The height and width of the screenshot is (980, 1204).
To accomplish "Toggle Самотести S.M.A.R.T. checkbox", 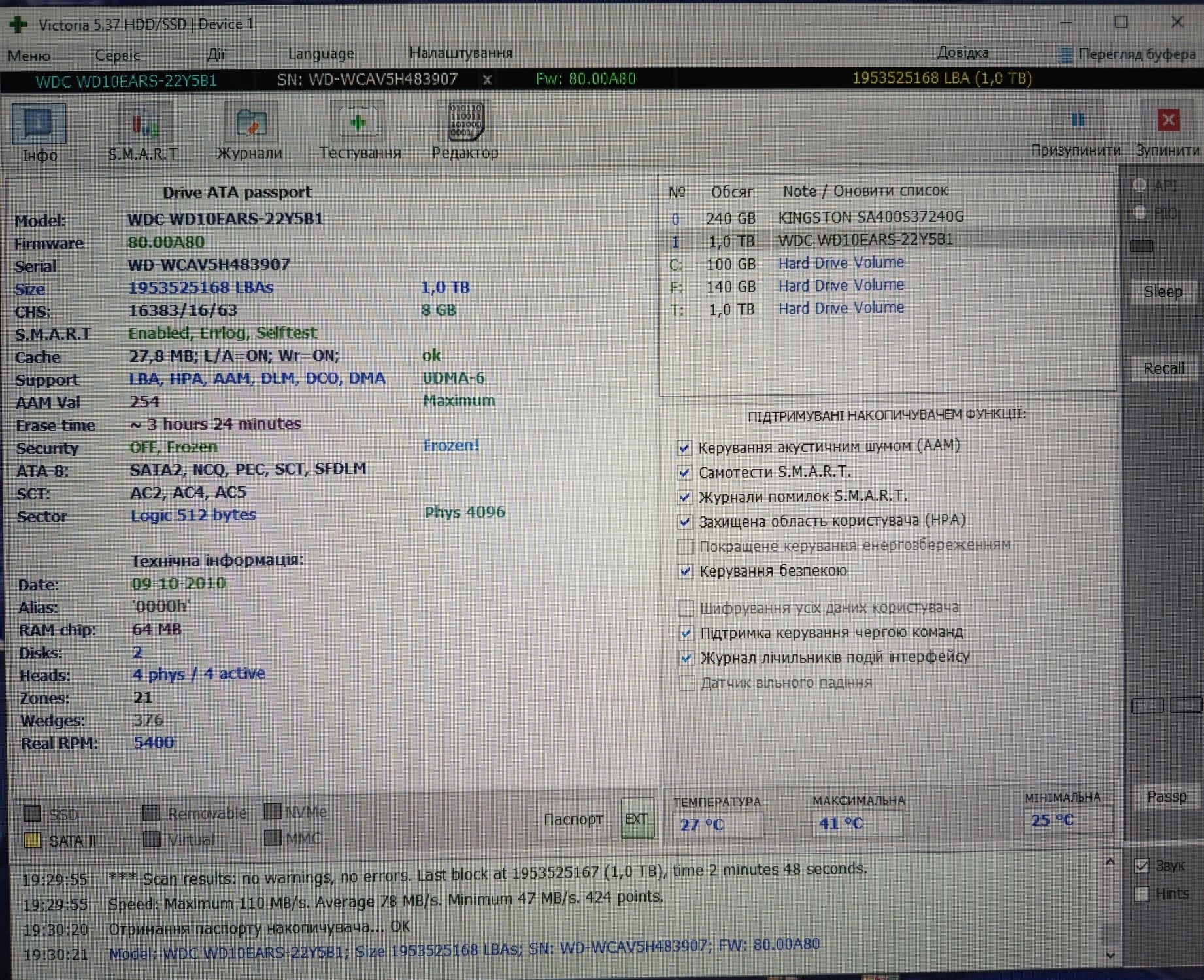I will (x=684, y=473).
